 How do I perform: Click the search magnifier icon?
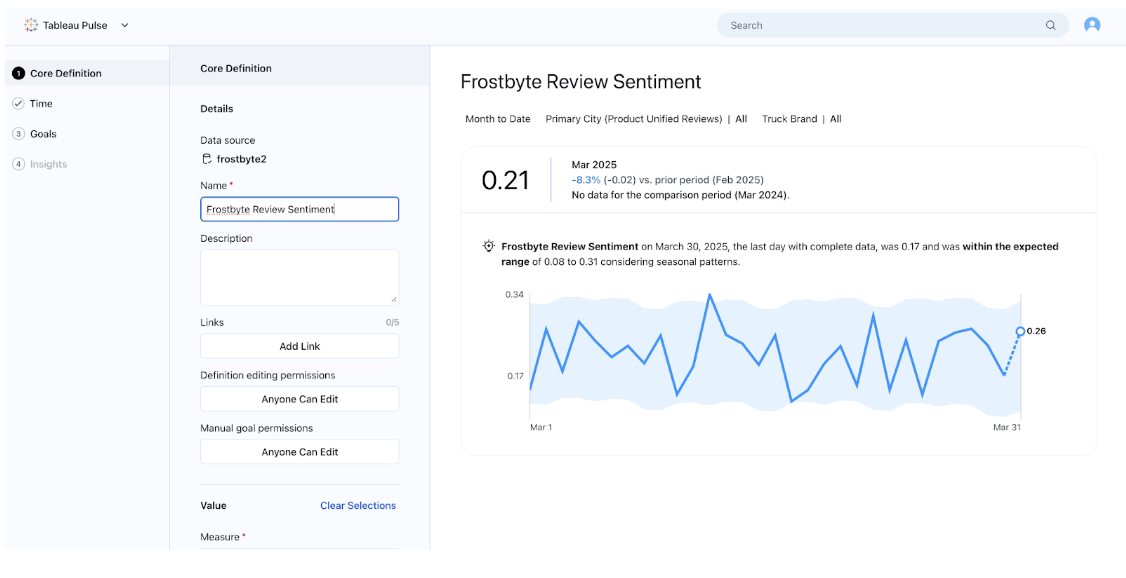click(x=1050, y=25)
